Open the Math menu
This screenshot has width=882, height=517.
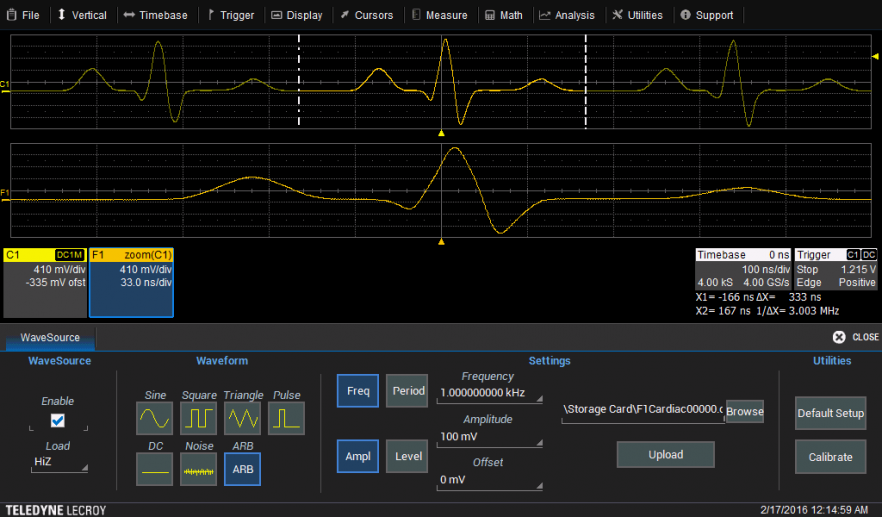[x=503, y=15]
